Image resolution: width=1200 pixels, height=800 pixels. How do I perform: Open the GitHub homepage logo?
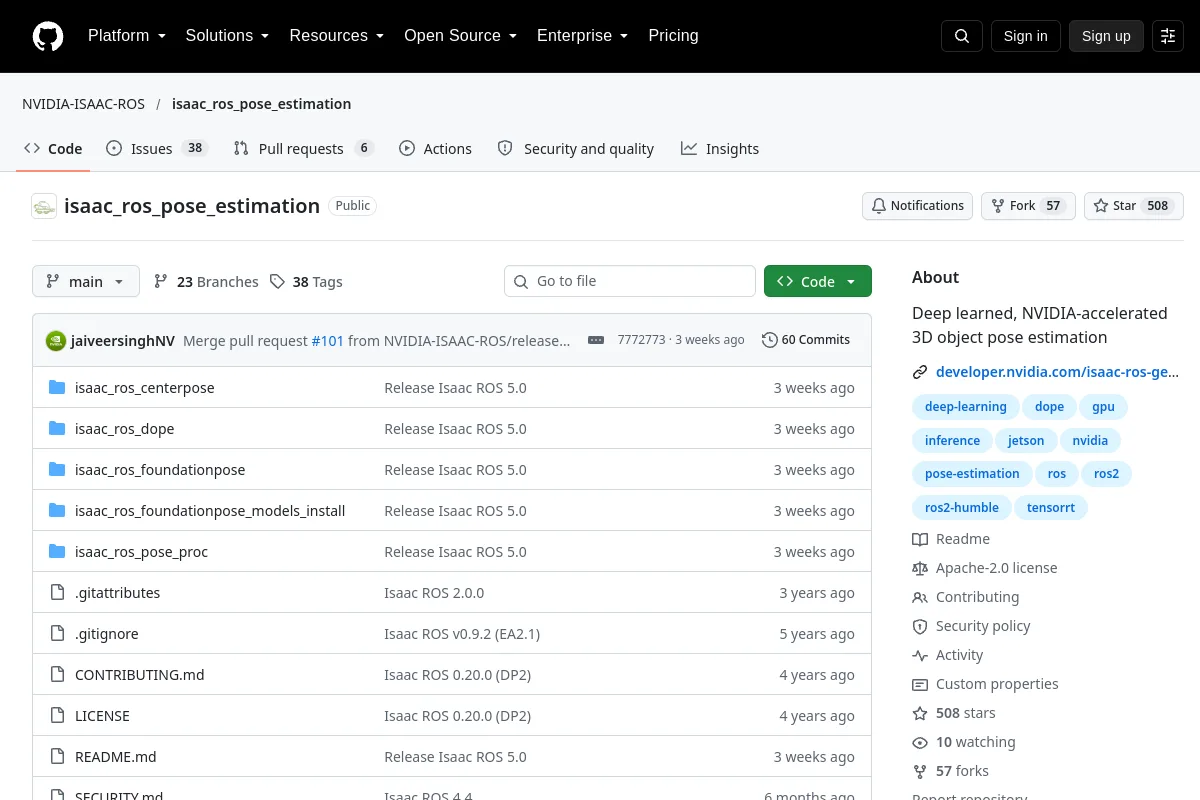pyautogui.click(x=48, y=36)
